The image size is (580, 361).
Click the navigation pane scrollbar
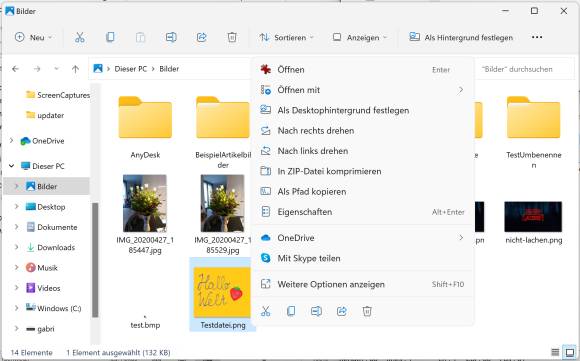(x=95, y=260)
